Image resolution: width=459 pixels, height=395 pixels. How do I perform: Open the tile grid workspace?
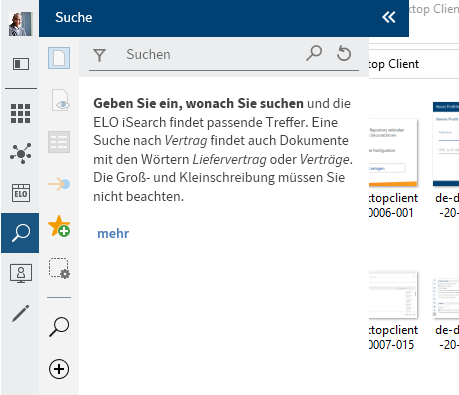[21, 113]
